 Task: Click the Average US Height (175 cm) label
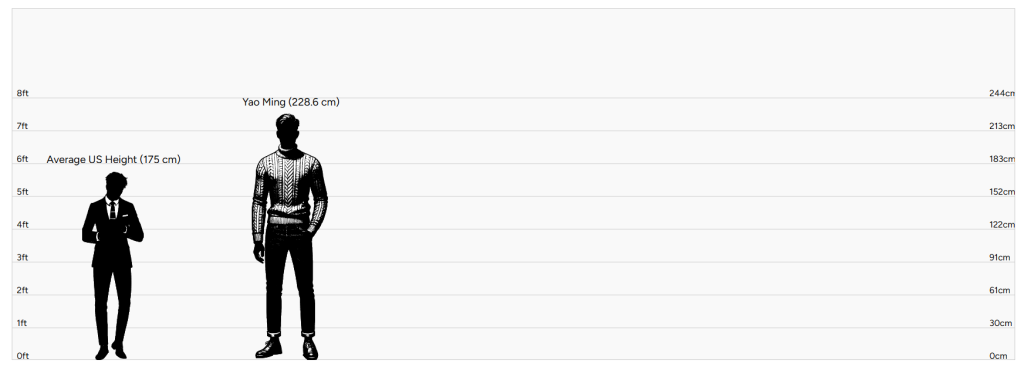pos(113,160)
